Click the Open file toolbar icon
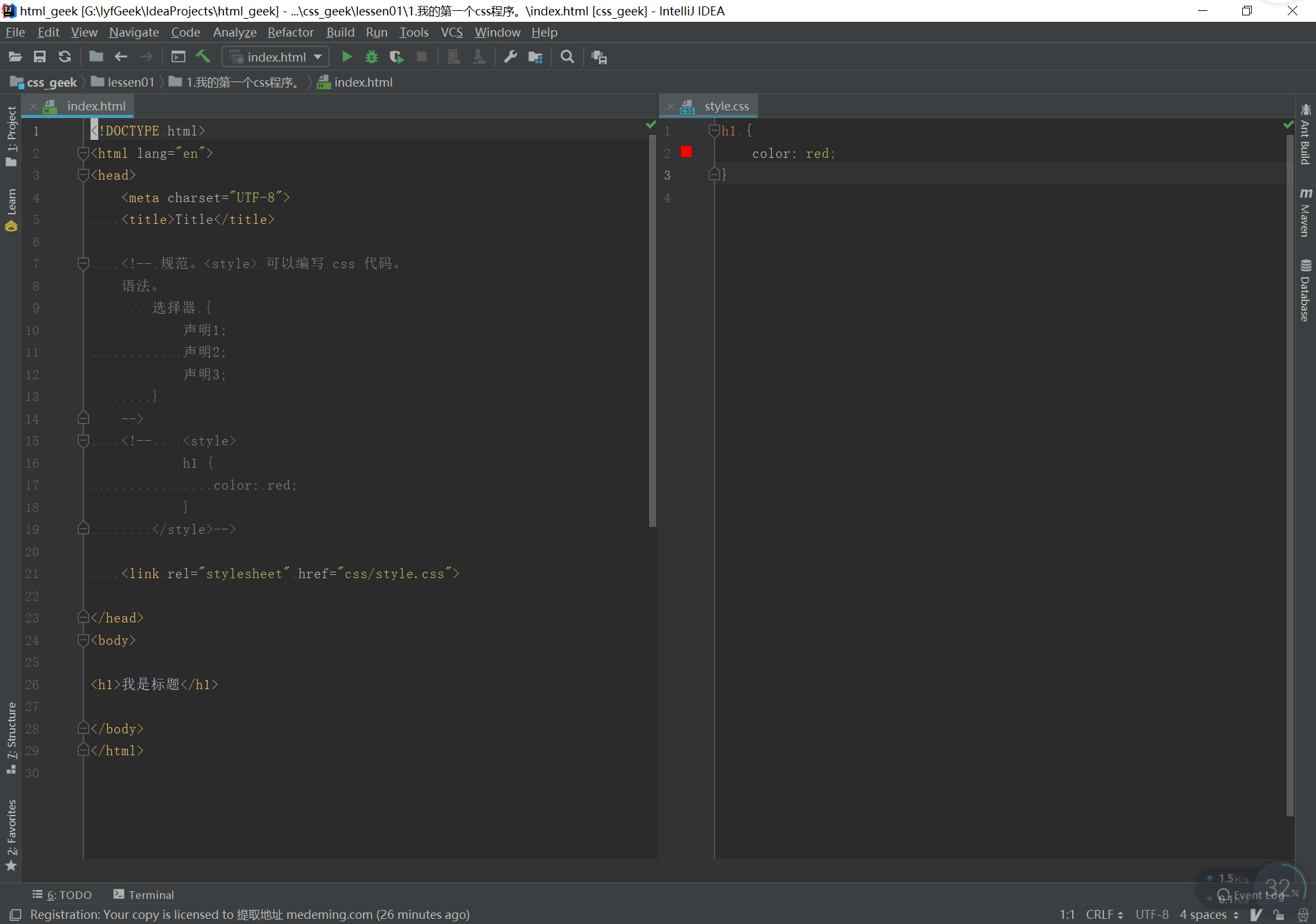The image size is (1316, 924). pyautogui.click(x=15, y=57)
